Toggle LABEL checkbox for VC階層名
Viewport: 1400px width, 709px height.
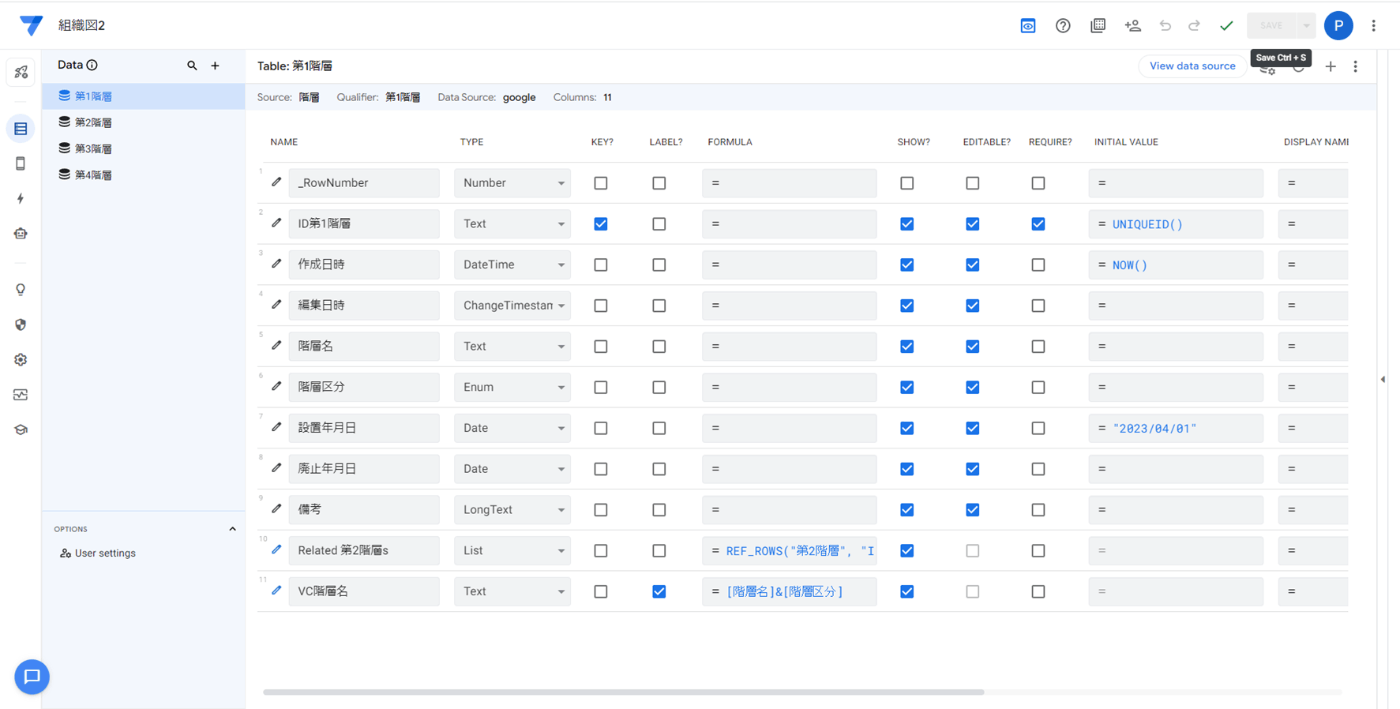[x=659, y=592]
